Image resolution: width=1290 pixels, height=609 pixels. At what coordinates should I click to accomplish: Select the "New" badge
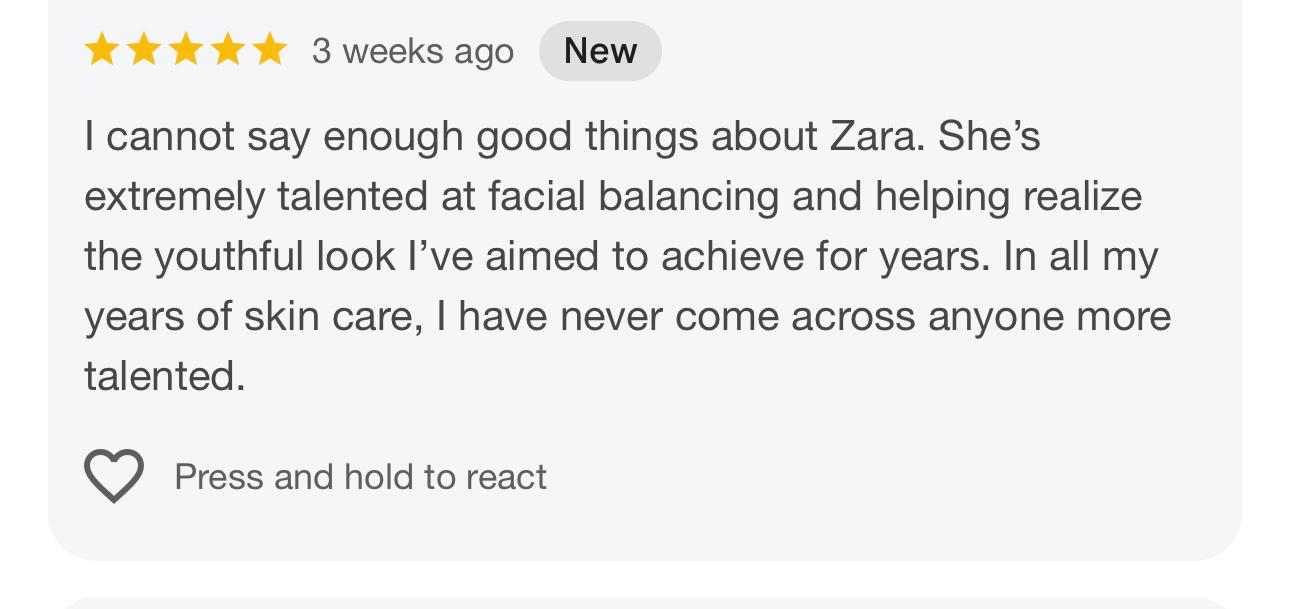point(600,51)
